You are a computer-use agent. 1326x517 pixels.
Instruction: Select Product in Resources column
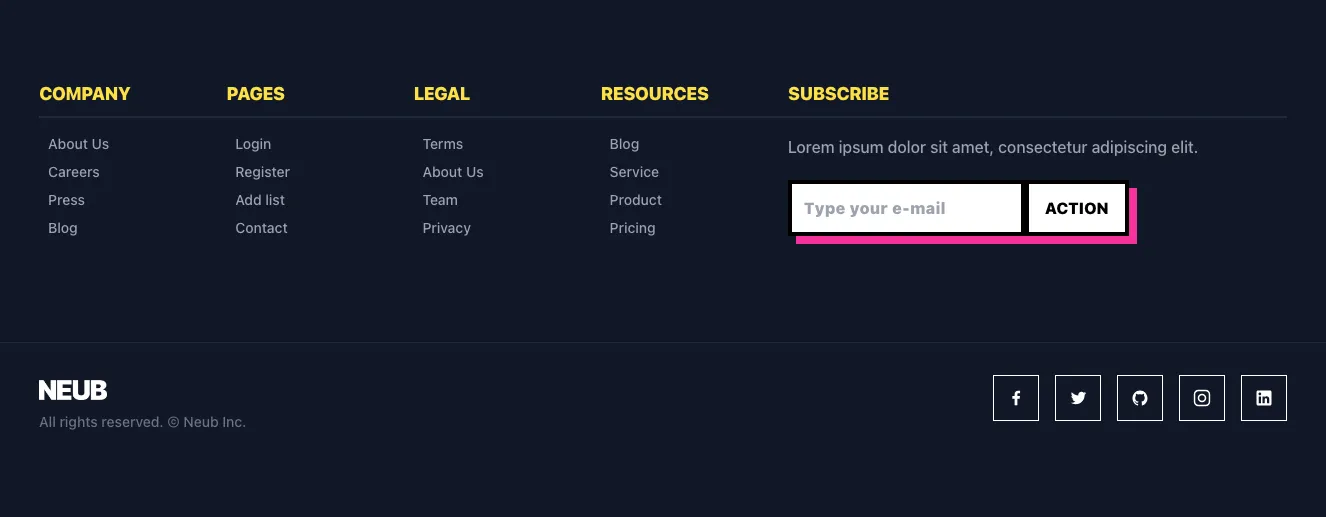click(x=635, y=200)
